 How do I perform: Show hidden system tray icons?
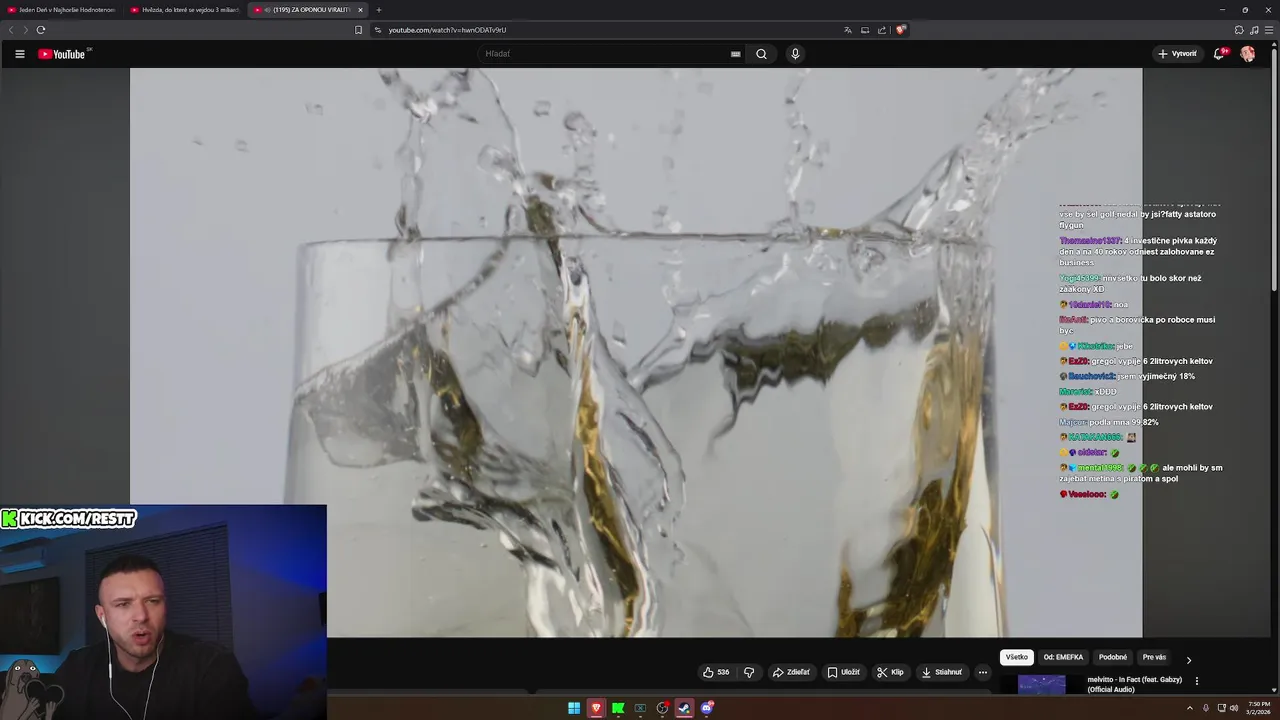(1191, 708)
